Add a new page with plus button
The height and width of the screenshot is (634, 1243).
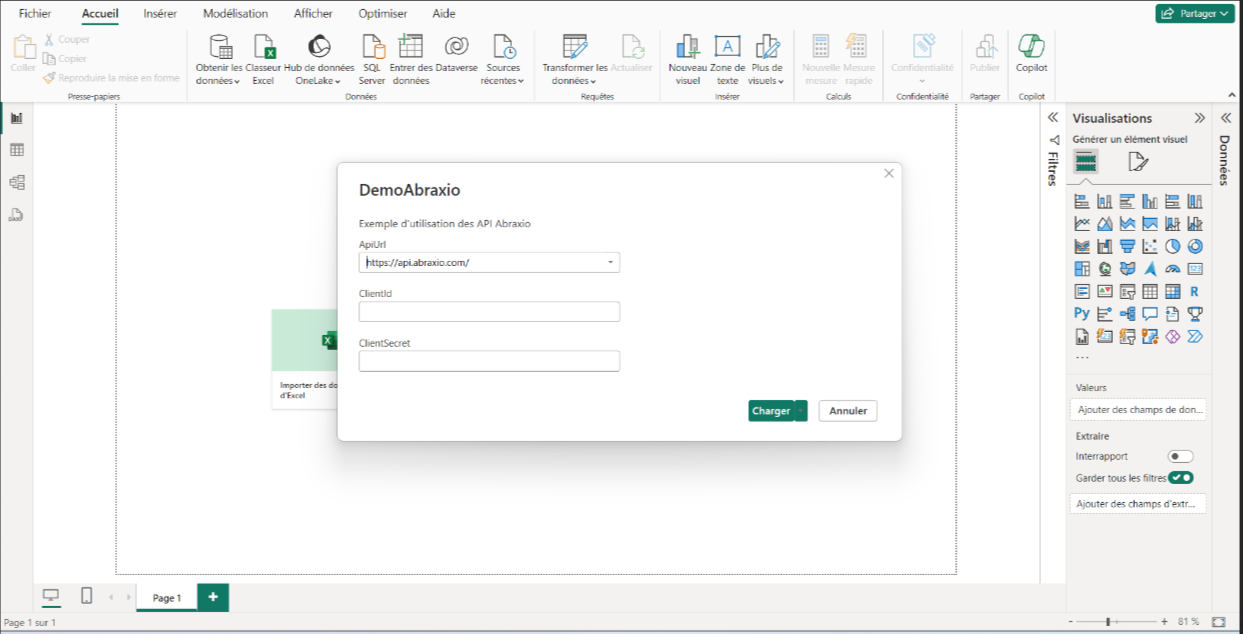[213, 597]
